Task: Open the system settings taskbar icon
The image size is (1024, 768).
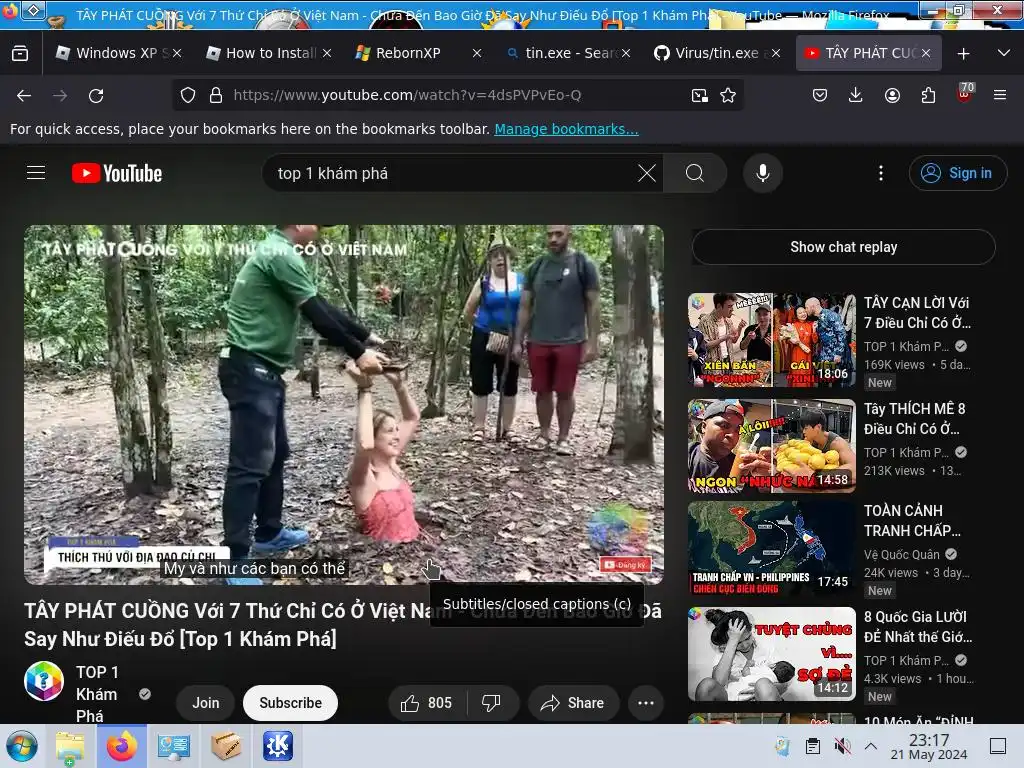Action: pyautogui.click(x=174, y=746)
